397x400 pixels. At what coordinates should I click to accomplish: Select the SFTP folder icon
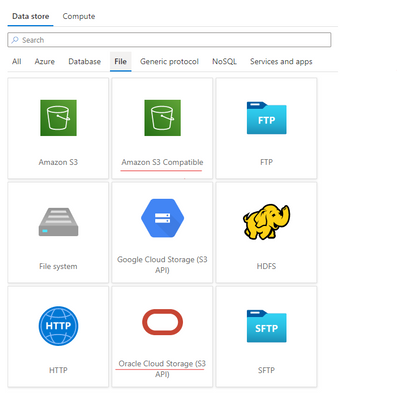tap(266, 326)
